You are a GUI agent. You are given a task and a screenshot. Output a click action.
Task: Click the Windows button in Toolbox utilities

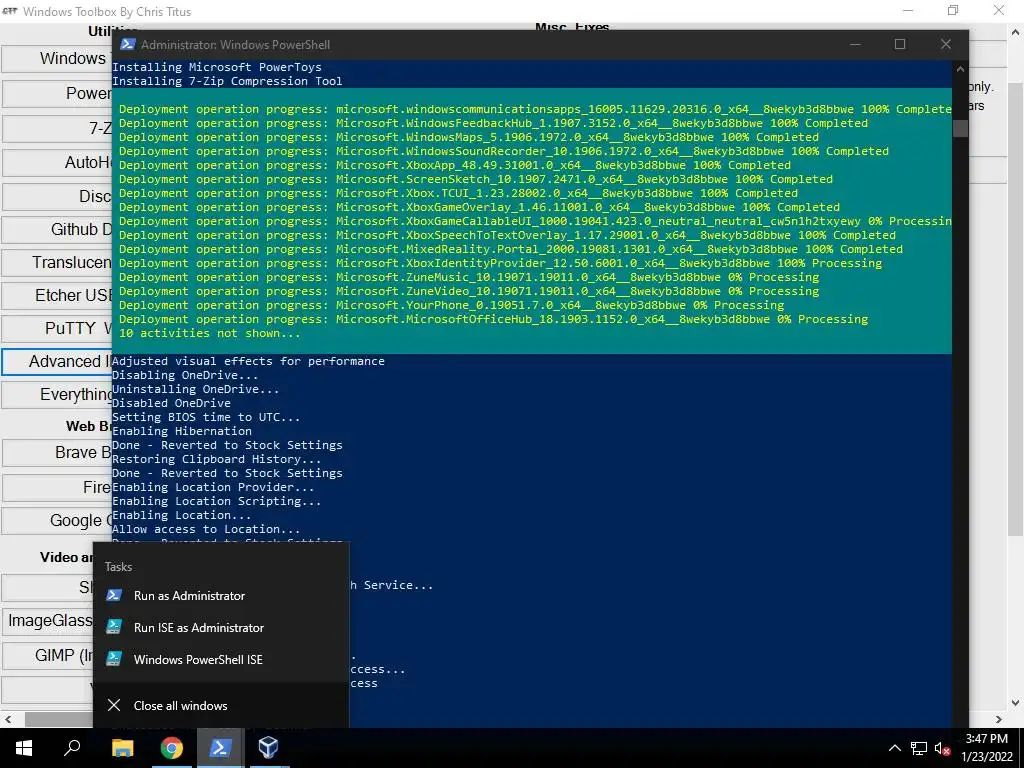tap(57, 59)
